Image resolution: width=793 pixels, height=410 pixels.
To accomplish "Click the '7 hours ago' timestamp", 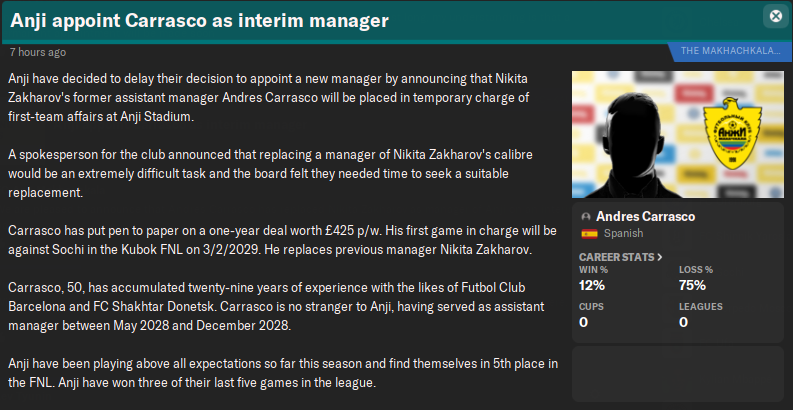I will [x=38, y=51].
